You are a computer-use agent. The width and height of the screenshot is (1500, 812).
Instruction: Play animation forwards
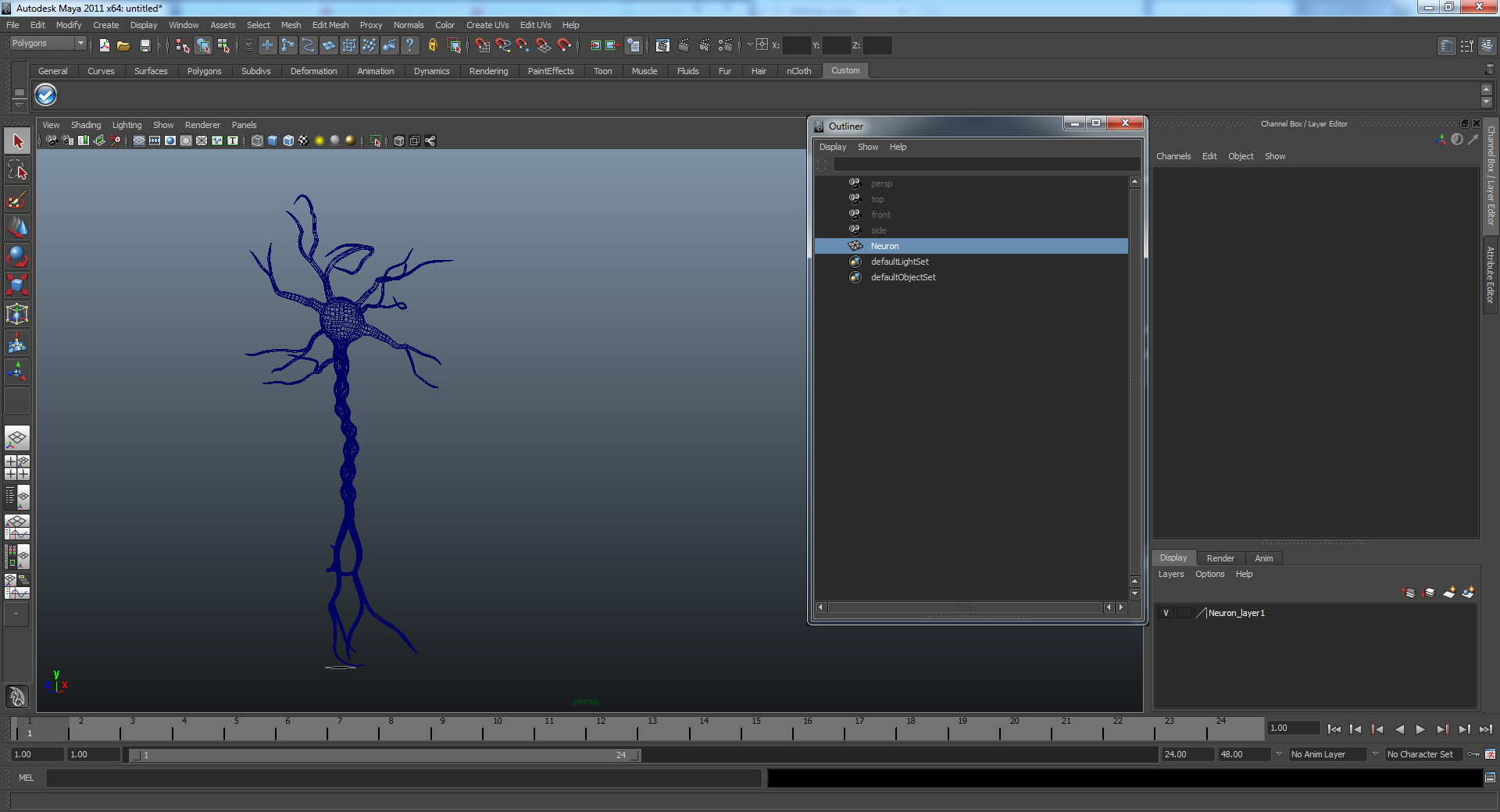point(1420,729)
